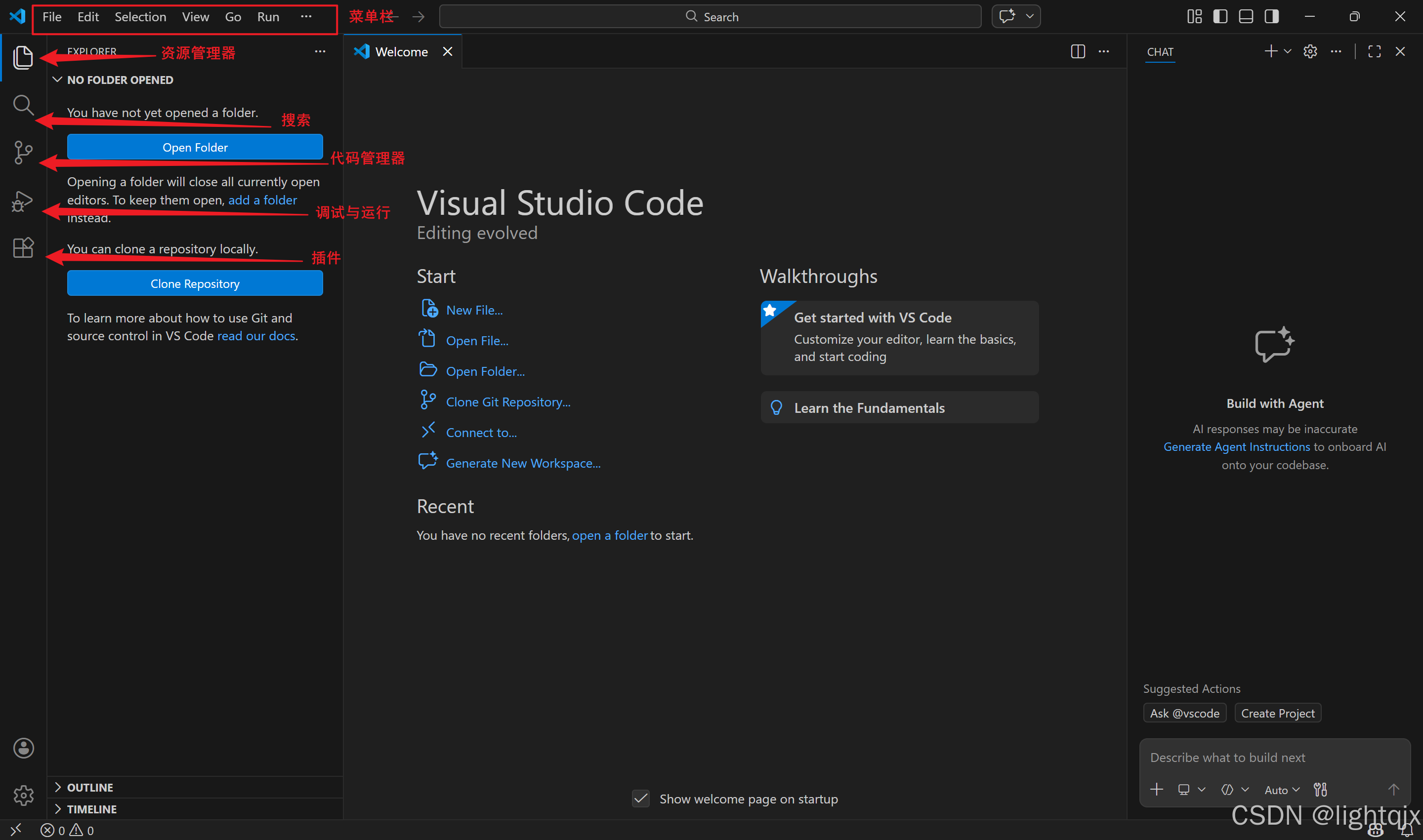Screen dimensions: 1423x840
Task: Open the Source Control view icon
Action: click(23, 152)
